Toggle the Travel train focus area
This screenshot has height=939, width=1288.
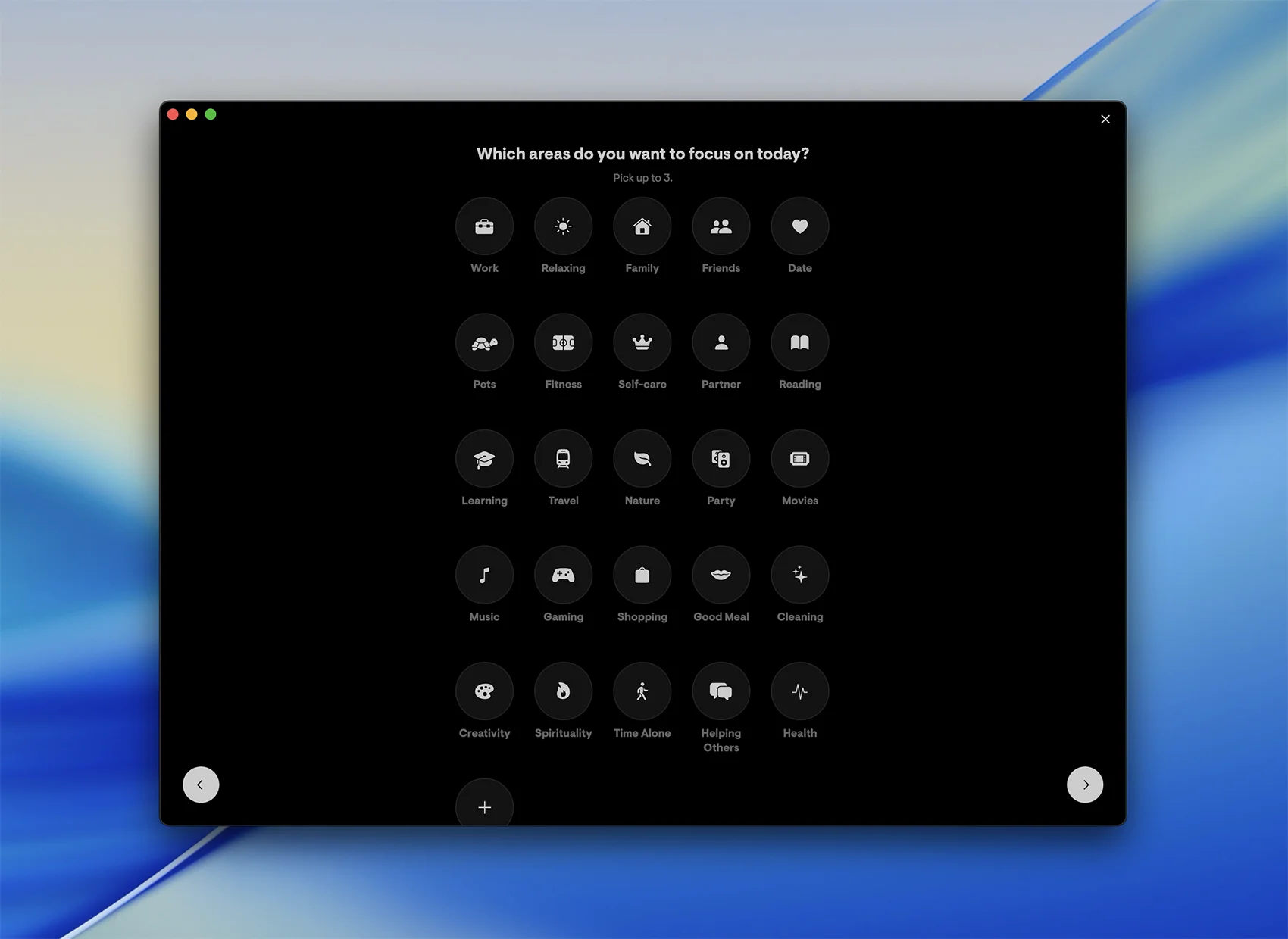pos(563,459)
